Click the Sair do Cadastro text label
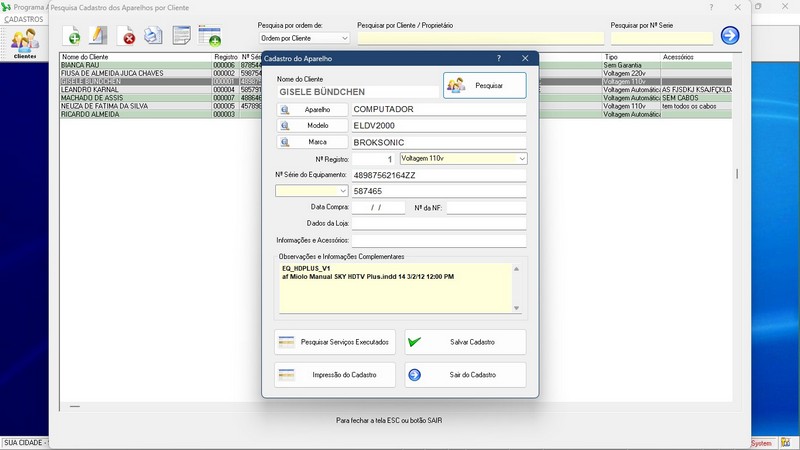This screenshot has width=800, height=450. 472,375
